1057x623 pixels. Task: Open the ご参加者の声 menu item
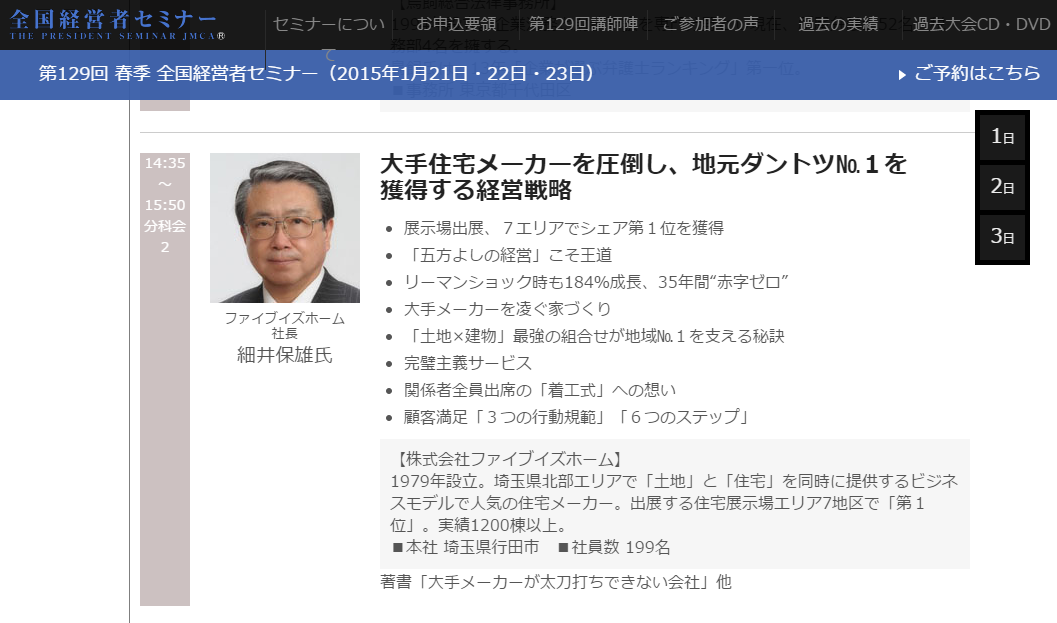(711, 24)
